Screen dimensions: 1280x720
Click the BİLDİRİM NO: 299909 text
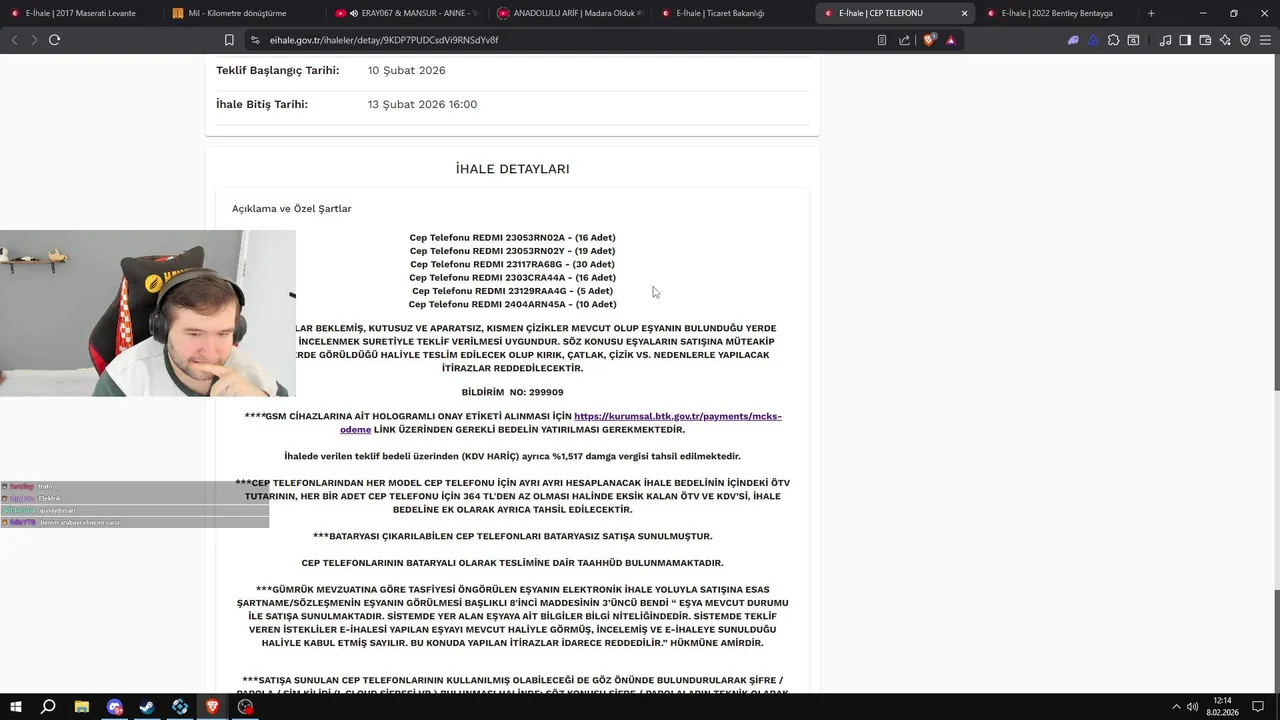512,393
